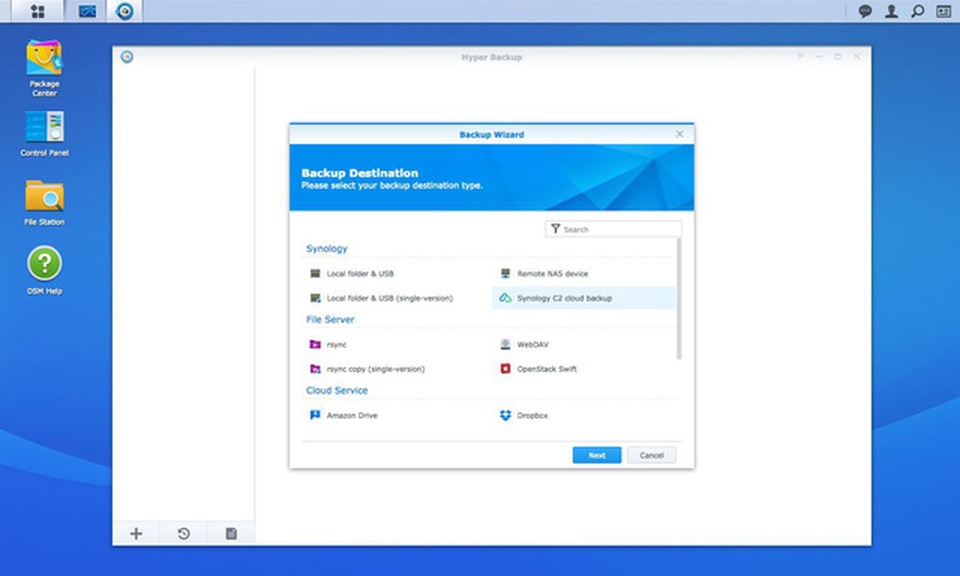The image size is (960, 576).
Task: Open Package Center desktop shortcut
Action: (x=44, y=68)
